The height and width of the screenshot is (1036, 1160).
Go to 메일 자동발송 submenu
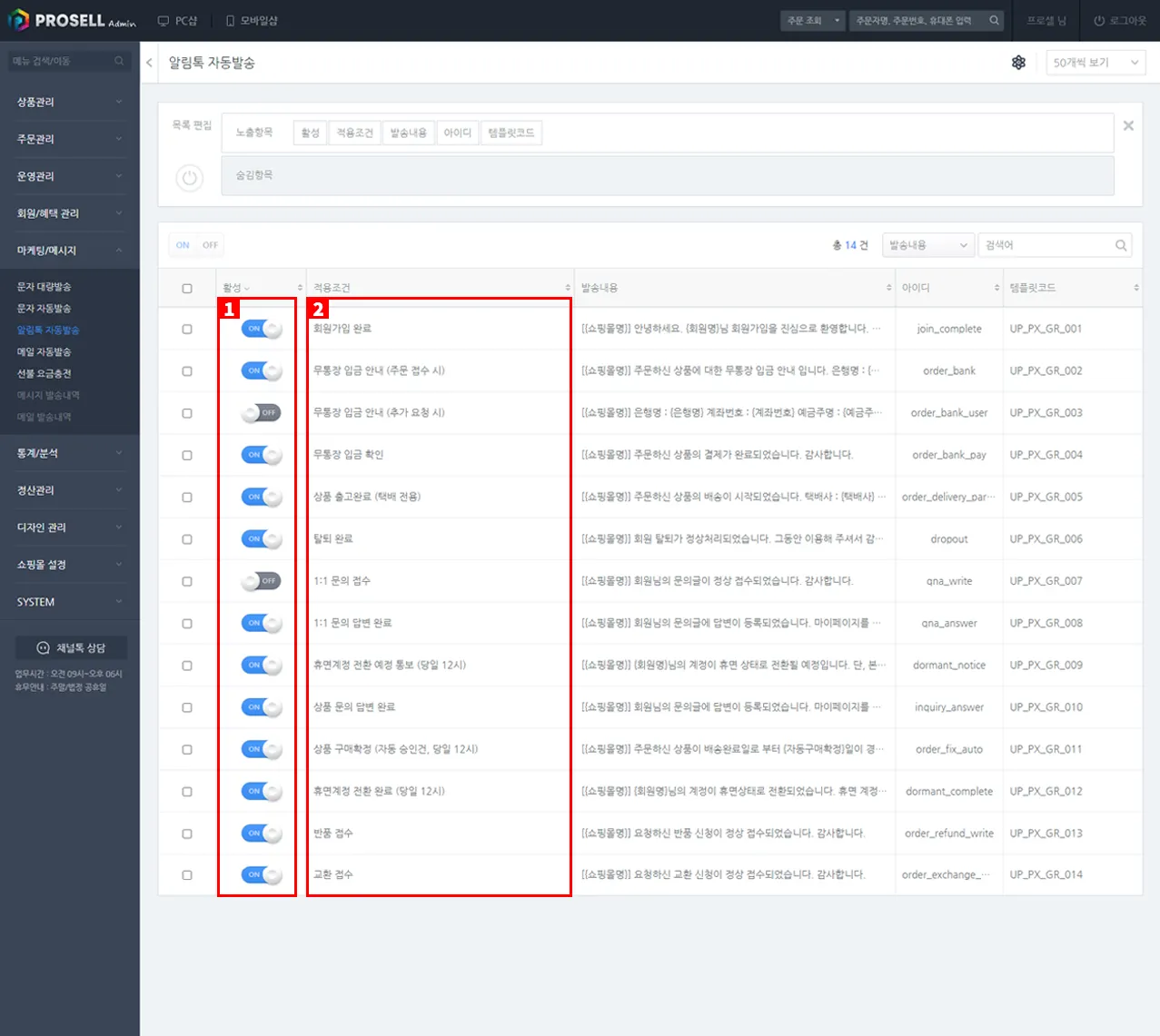[44, 352]
